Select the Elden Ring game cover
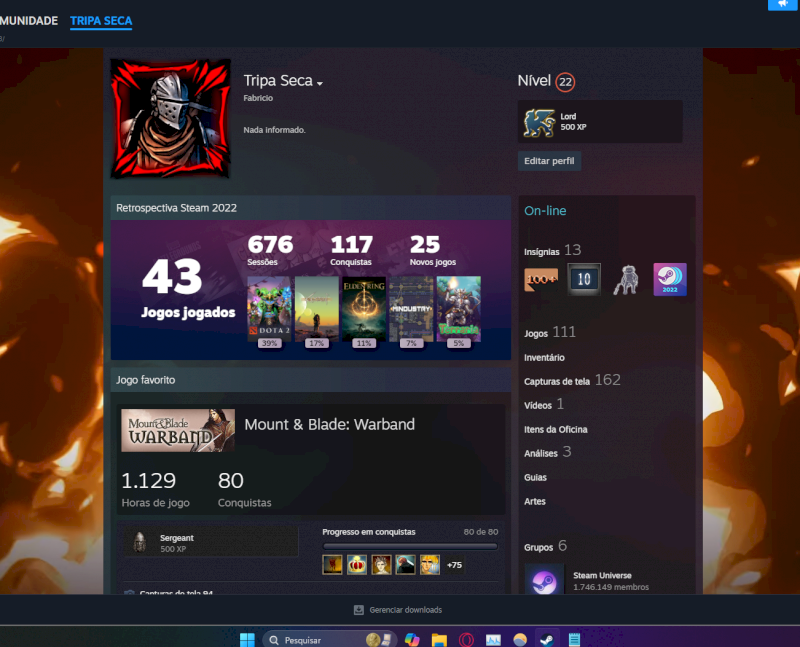800x647 pixels. pyautogui.click(x=364, y=309)
